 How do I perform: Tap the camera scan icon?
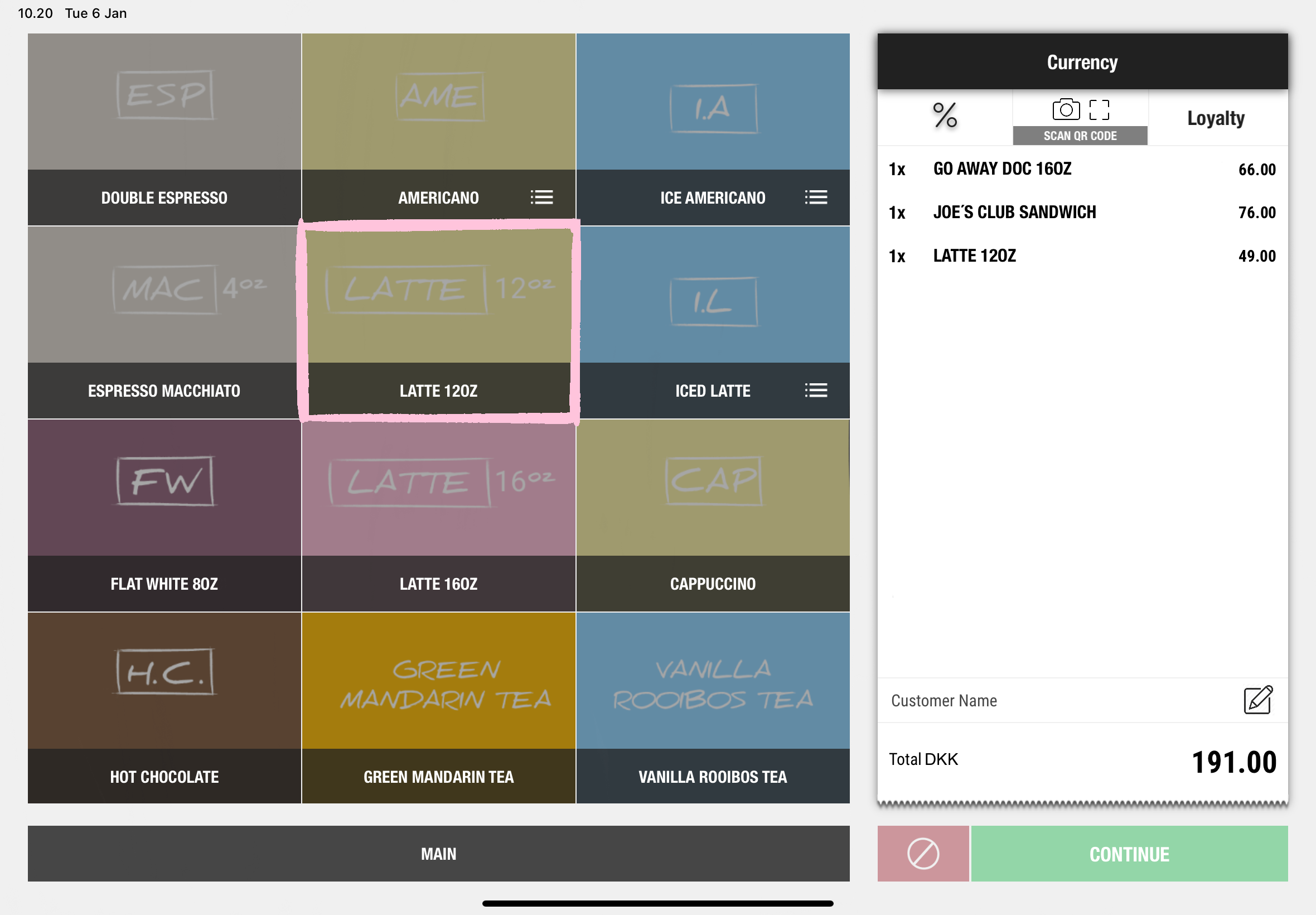coord(1066,109)
